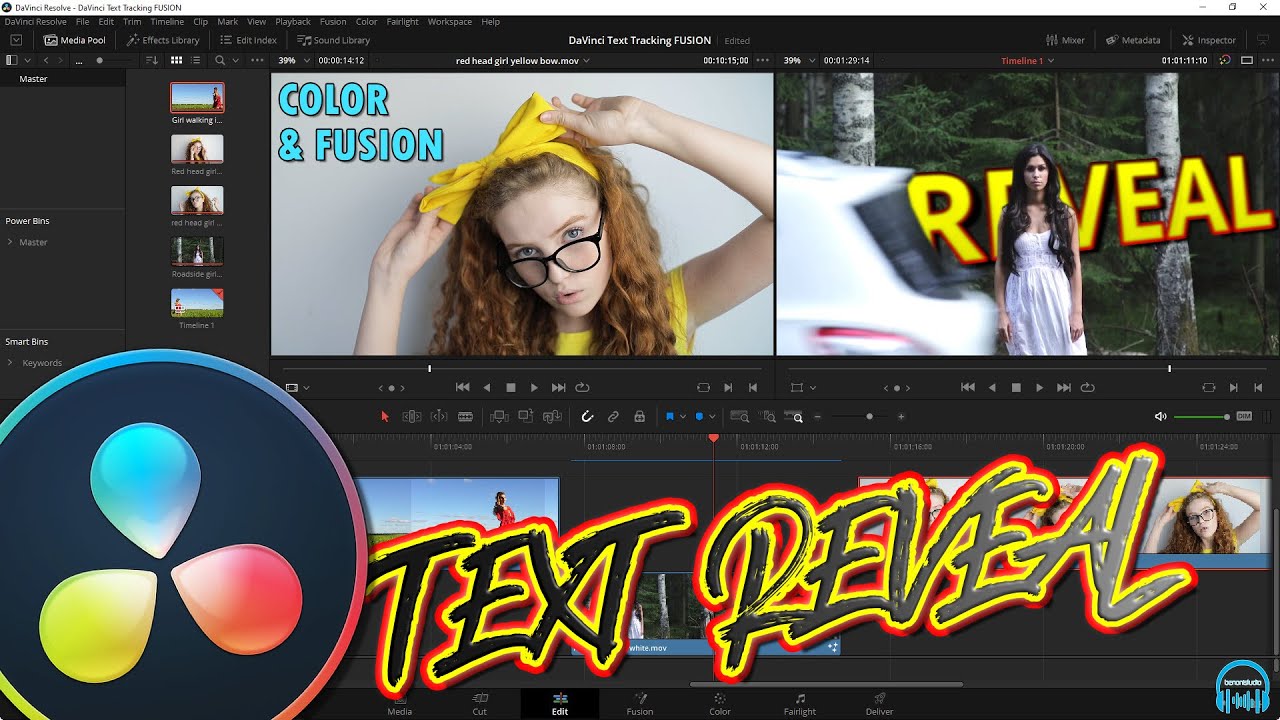This screenshot has width=1280, height=720.
Task: Stop playback in the timeline viewer
Action: tap(1016, 387)
